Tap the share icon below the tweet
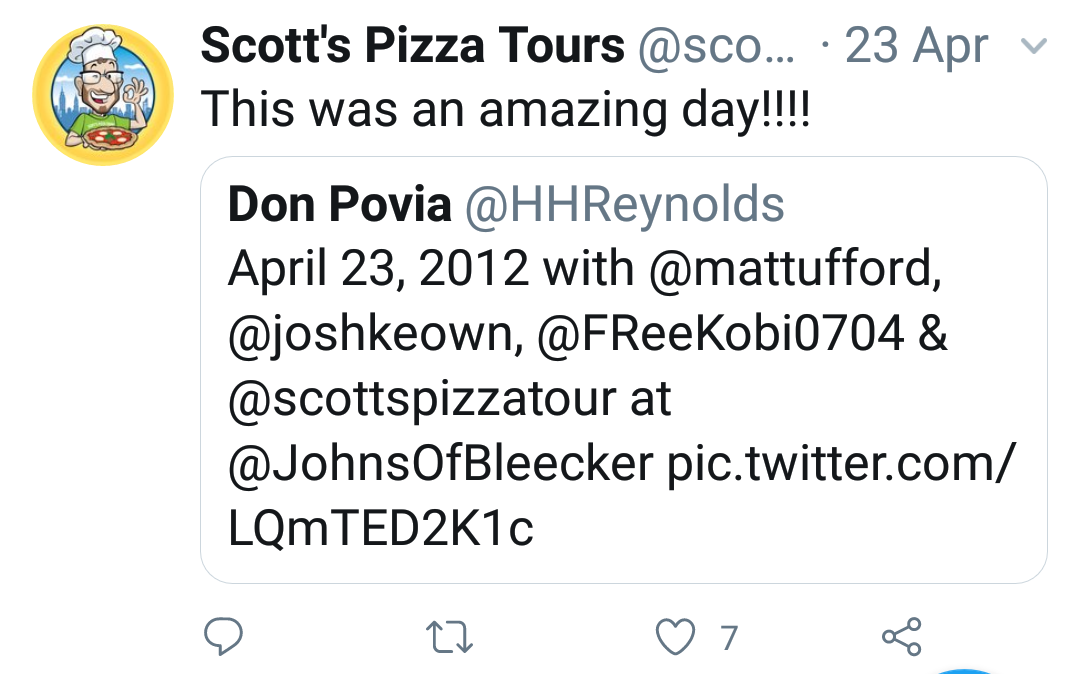Screen dimensions: 1080x674 (x=901, y=636)
